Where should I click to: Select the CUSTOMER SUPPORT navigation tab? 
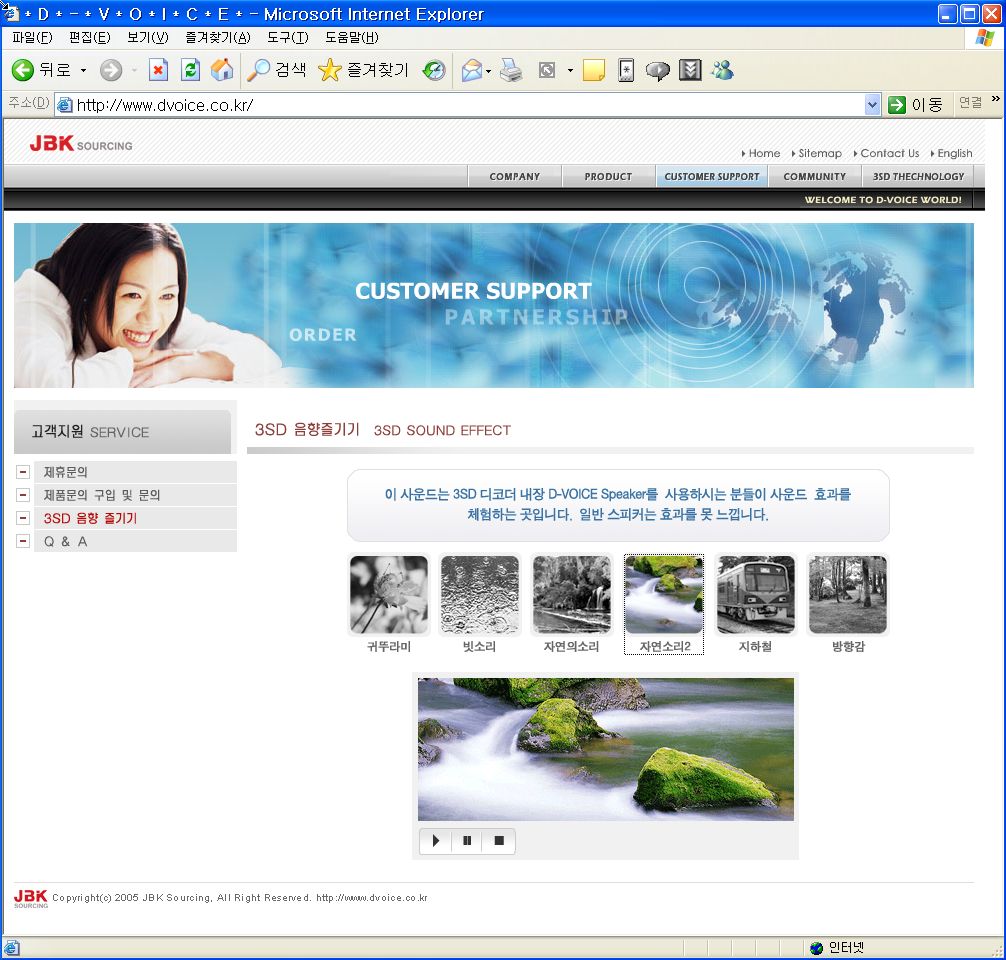[711, 176]
